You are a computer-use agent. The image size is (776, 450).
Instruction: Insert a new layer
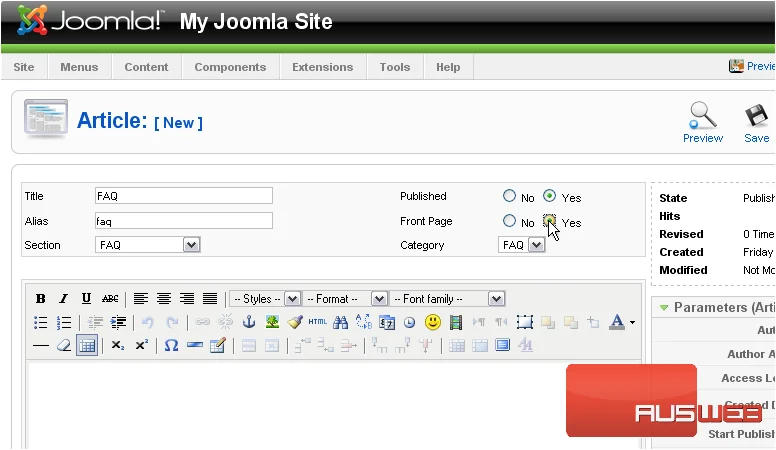pos(525,322)
